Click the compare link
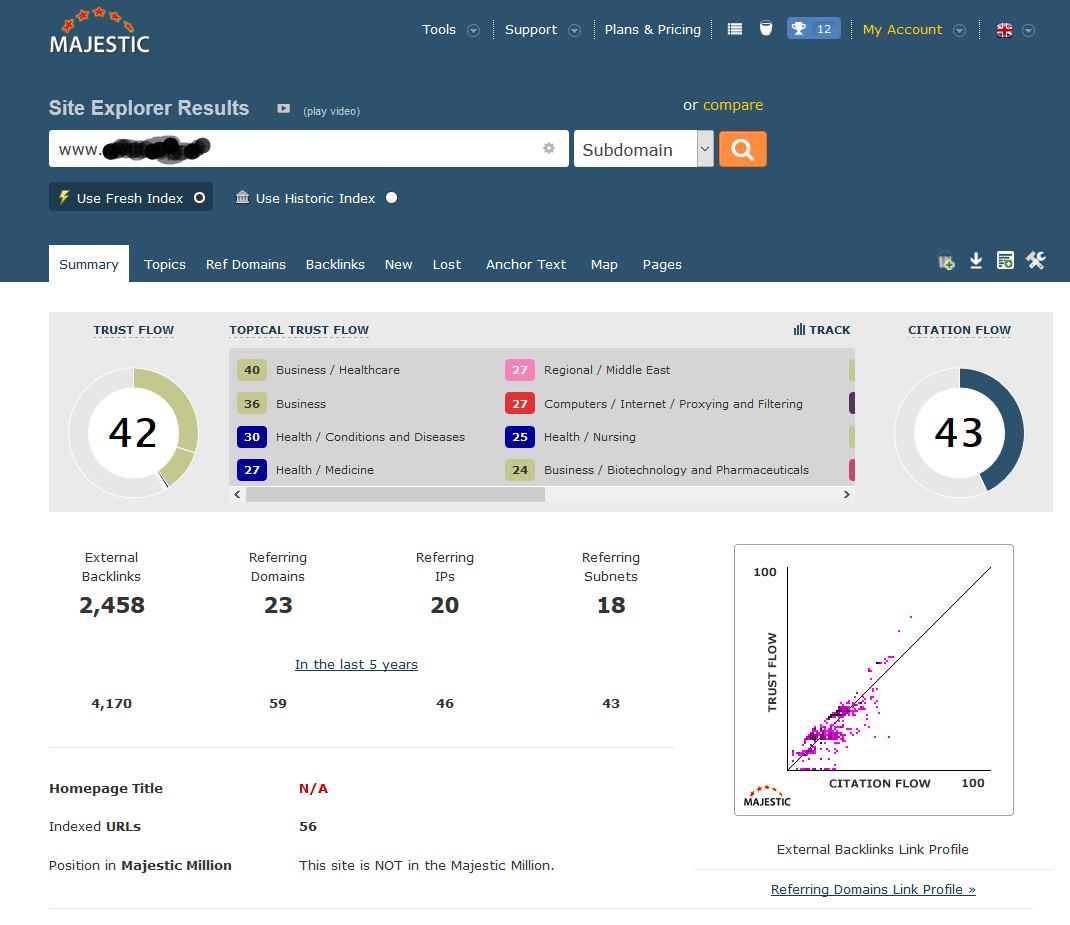 click(733, 105)
